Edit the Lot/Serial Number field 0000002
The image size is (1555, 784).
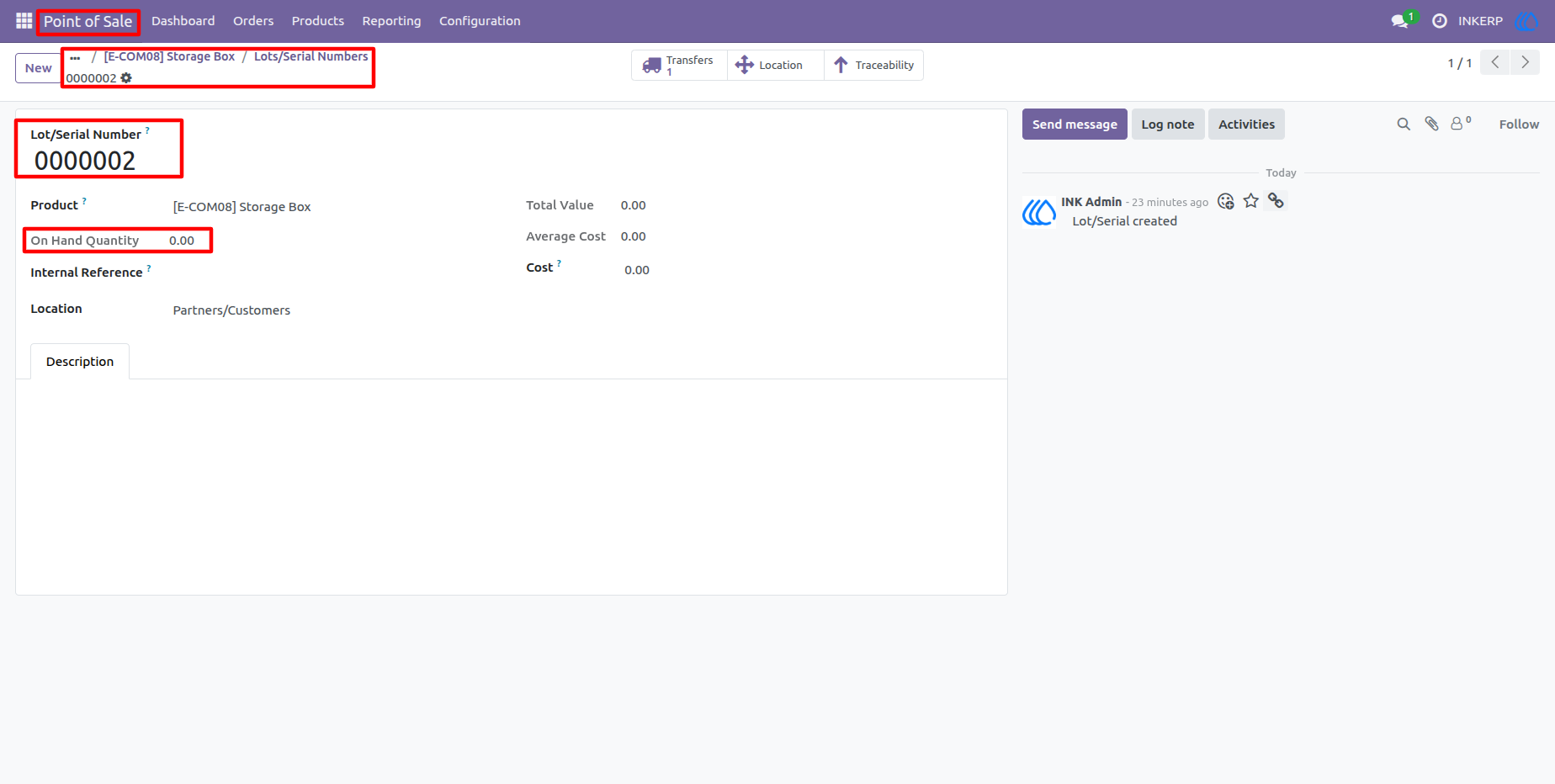point(85,161)
